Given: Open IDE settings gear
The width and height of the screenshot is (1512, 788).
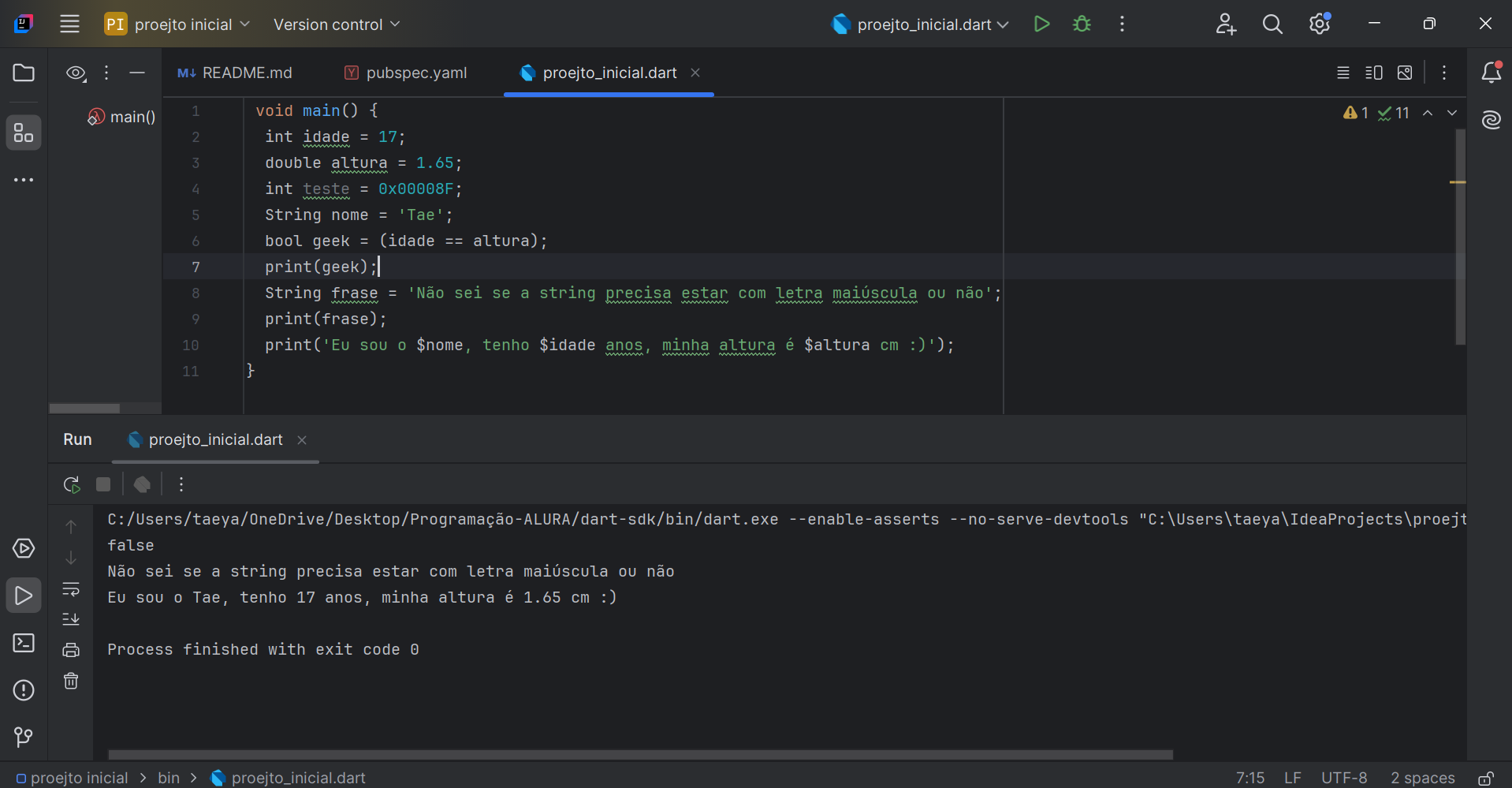Looking at the screenshot, I should 1320,24.
